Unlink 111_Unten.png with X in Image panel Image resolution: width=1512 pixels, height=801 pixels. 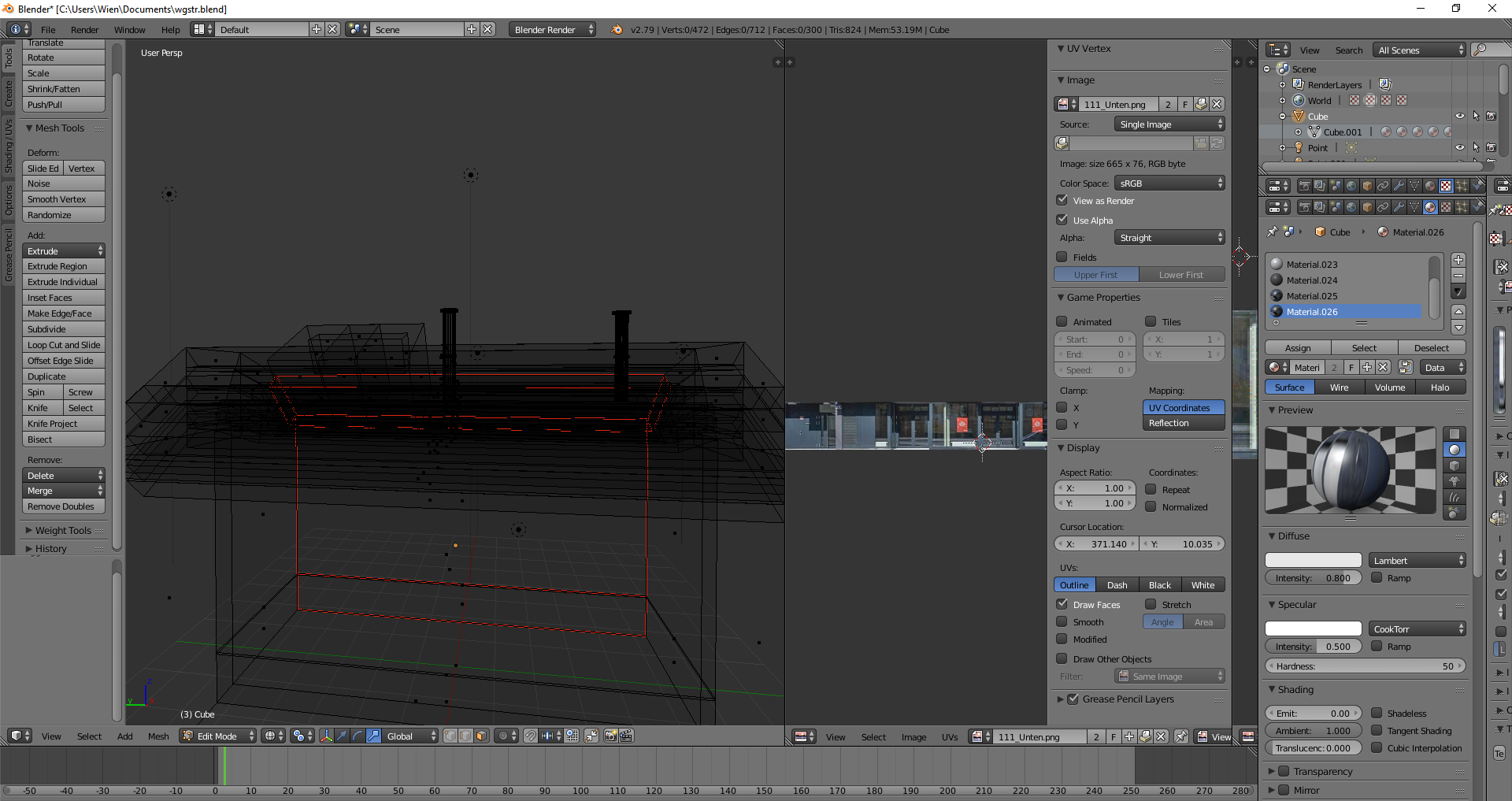[1217, 104]
